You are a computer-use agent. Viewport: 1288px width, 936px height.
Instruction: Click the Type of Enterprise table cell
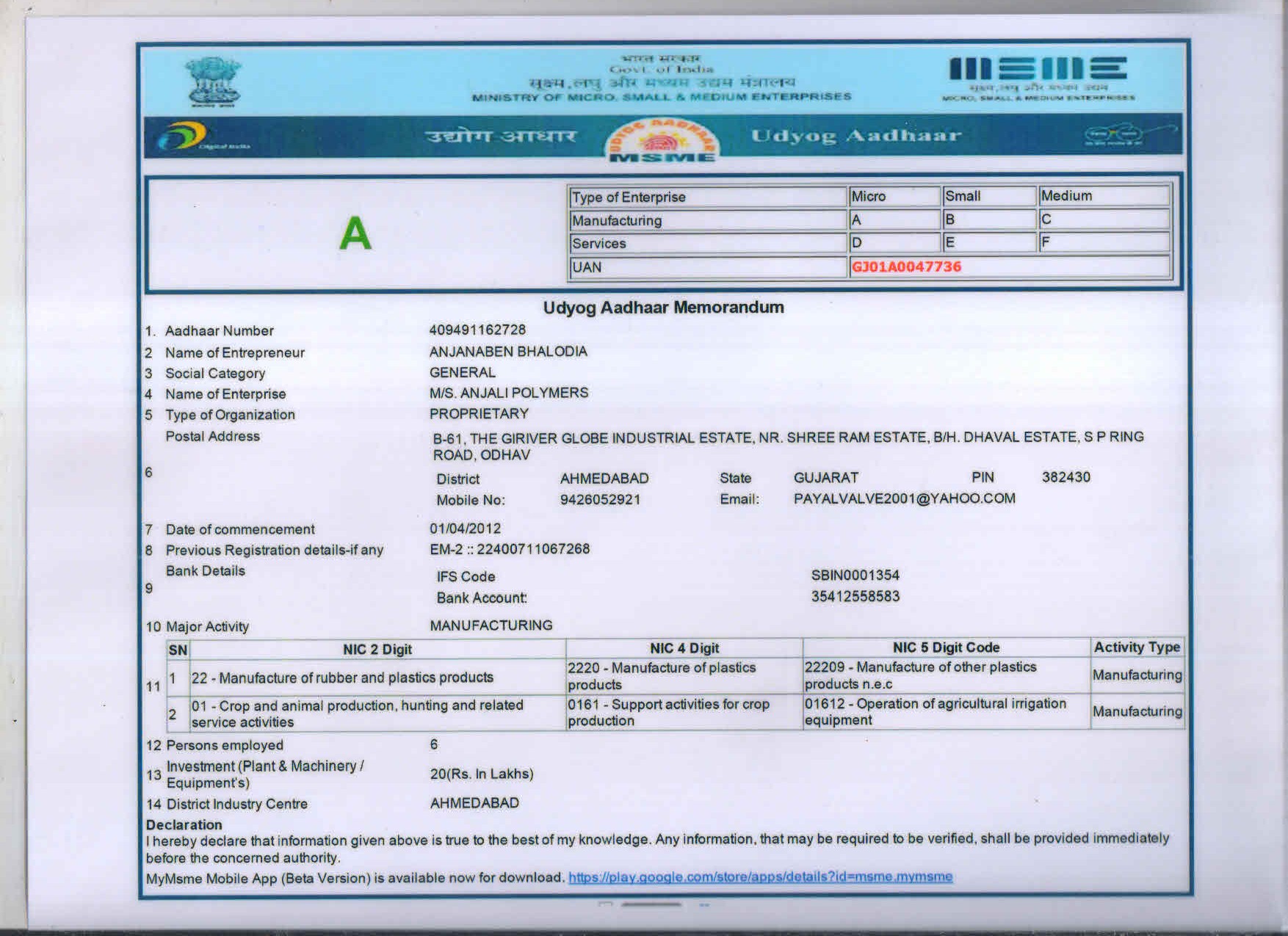708,197
